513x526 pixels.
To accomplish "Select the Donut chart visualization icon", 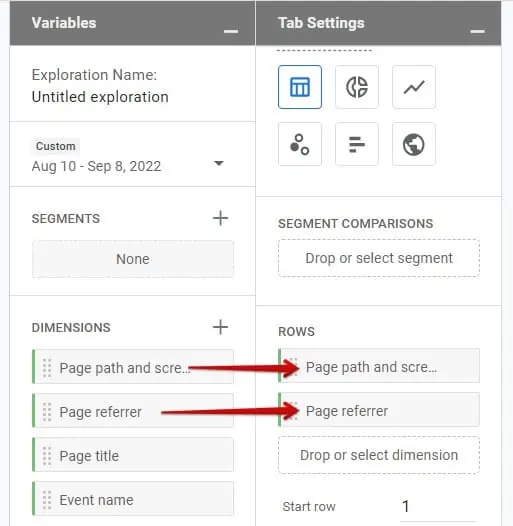I will click(x=357, y=87).
